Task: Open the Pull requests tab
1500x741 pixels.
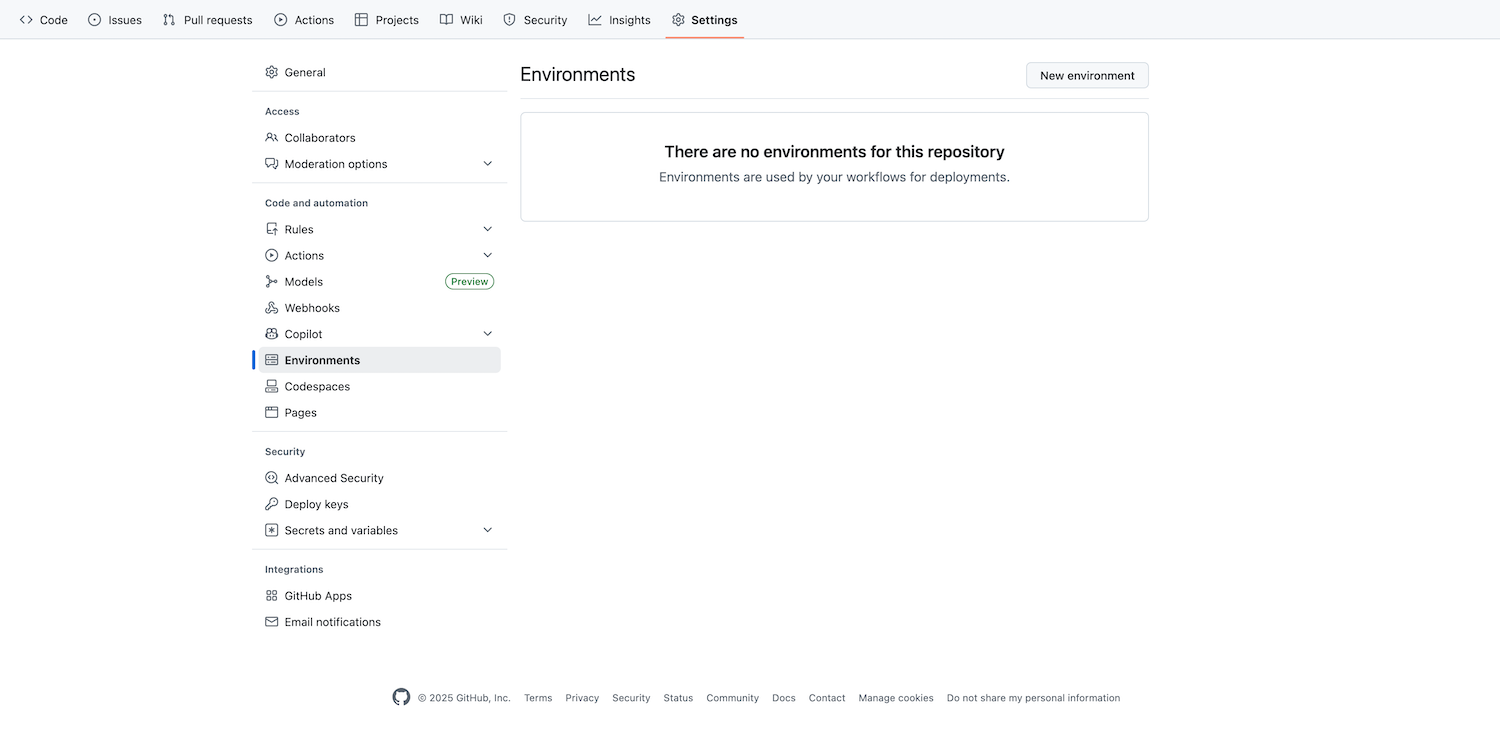Action: click(208, 20)
